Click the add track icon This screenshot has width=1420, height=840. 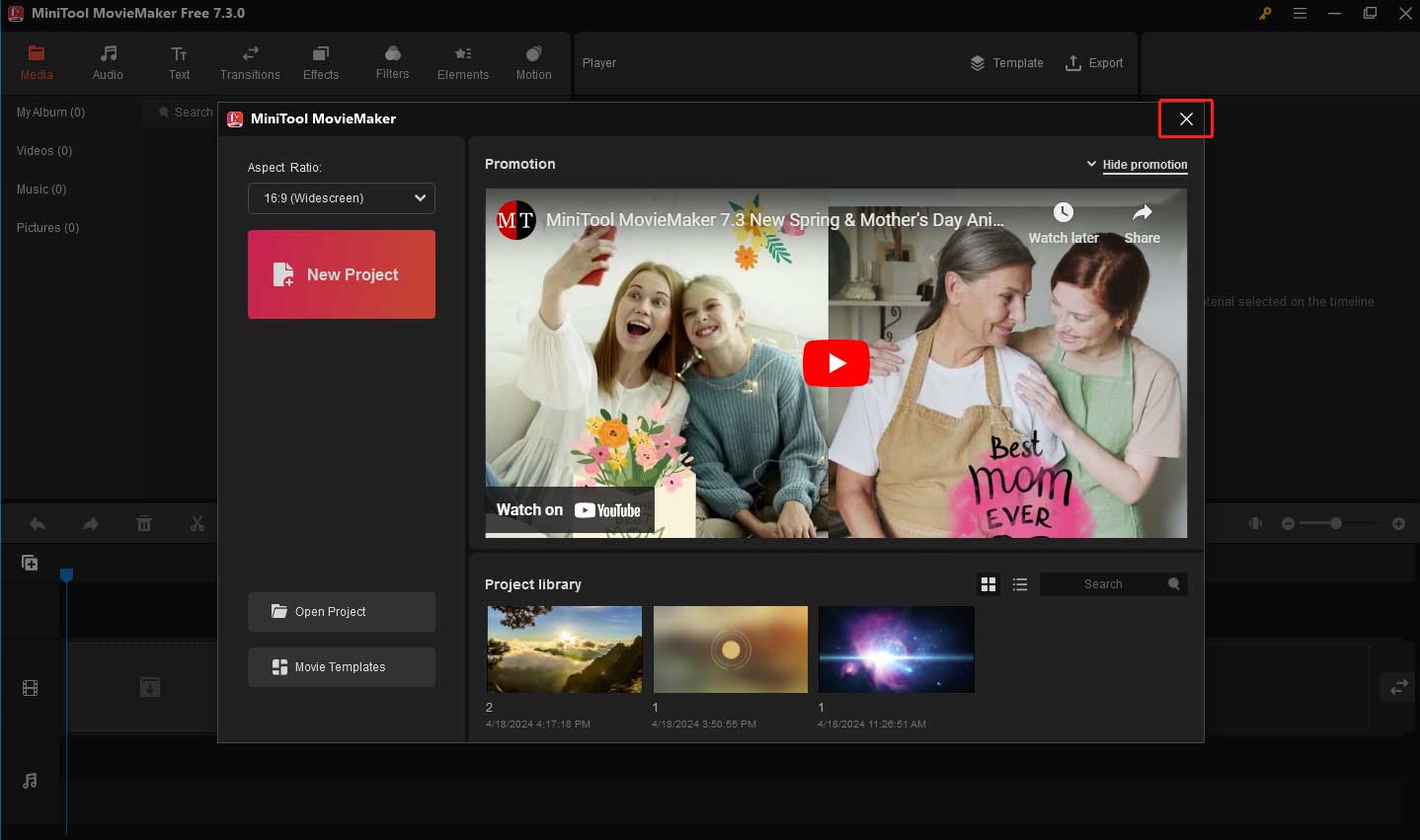[30, 563]
